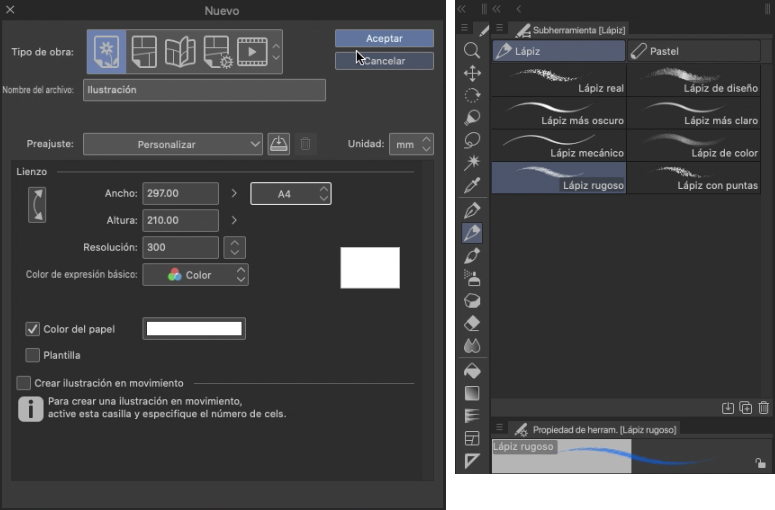The width and height of the screenshot is (775, 510).
Task: Enable the Plantilla checkbox
Action: [33, 355]
